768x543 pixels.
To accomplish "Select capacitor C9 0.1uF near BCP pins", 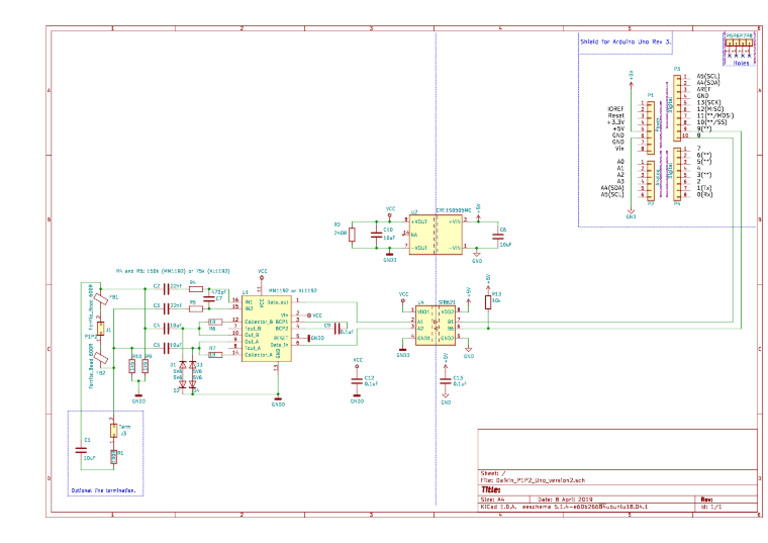I will pos(337,329).
